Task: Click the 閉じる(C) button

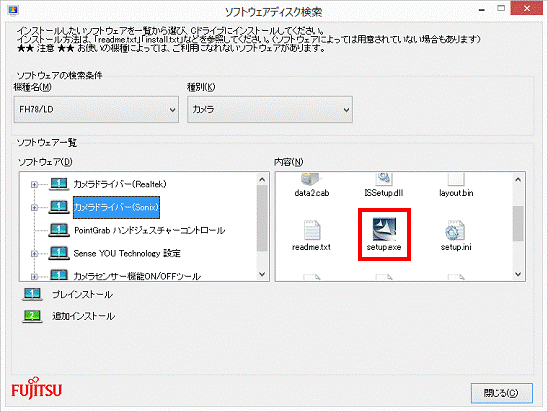Action: pyautogui.click(x=502, y=393)
